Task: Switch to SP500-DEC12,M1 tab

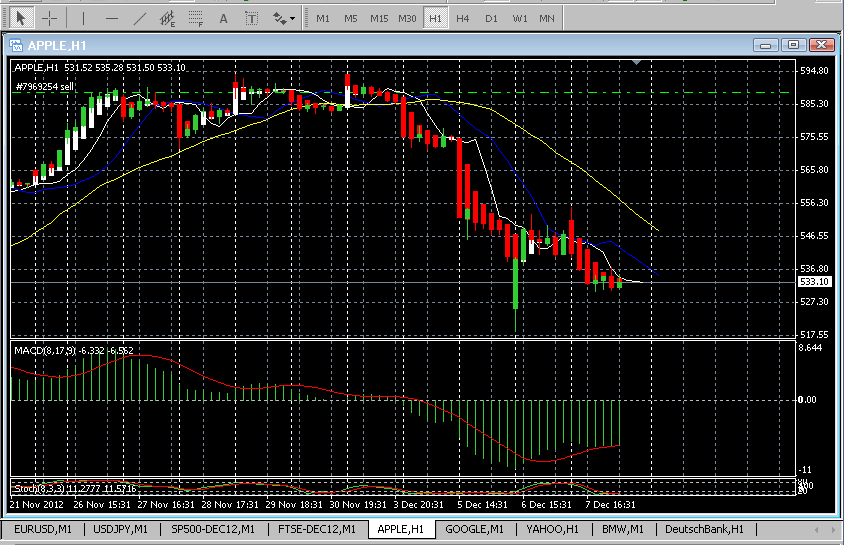Action: click(213, 529)
